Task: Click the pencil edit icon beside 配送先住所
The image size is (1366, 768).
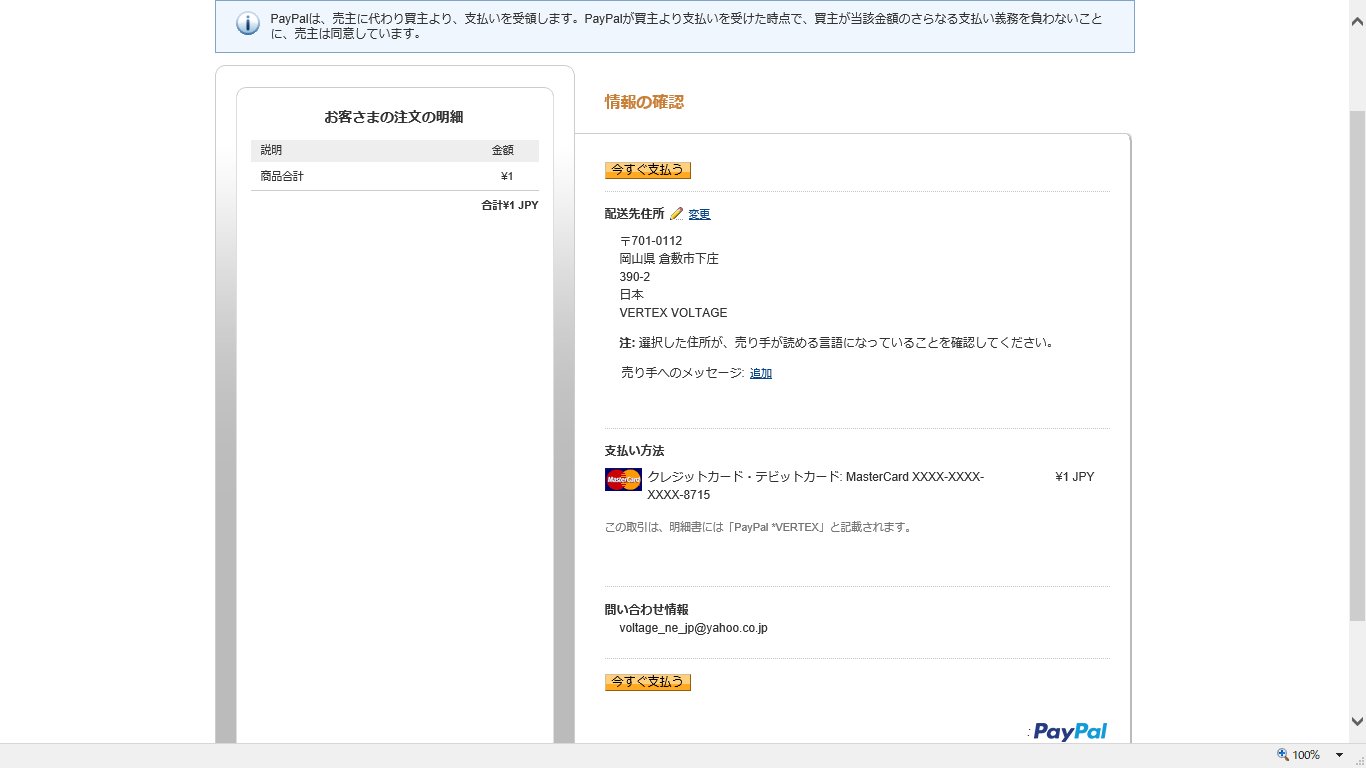Action: point(676,213)
